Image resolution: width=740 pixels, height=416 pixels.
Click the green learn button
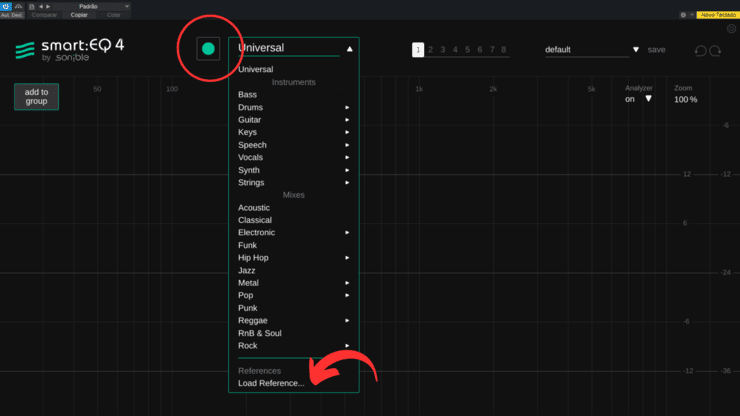pyautogui.click(x=208, y=48)
